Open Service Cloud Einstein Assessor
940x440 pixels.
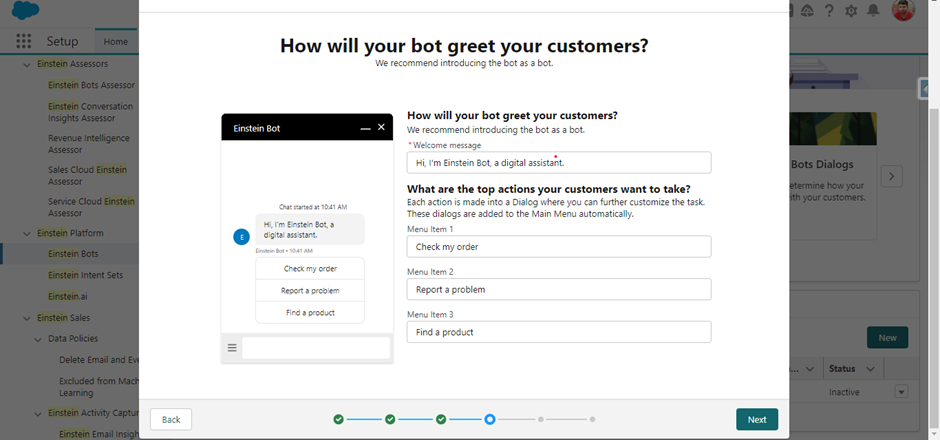[x=91, y=207]
